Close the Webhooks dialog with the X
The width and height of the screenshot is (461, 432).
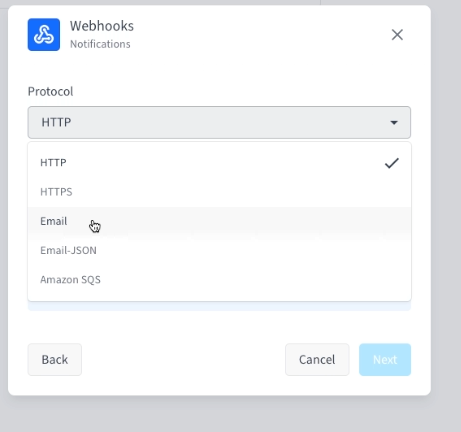397,35
